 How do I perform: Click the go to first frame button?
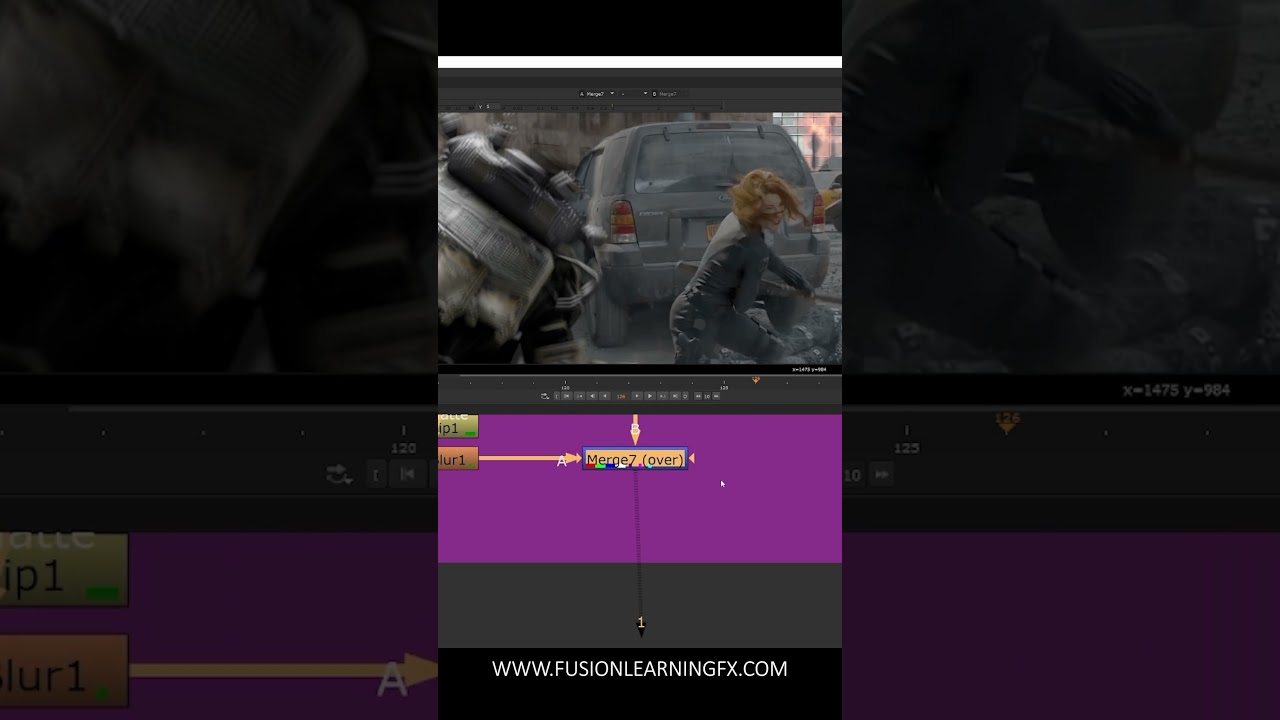tap(567, 396)
